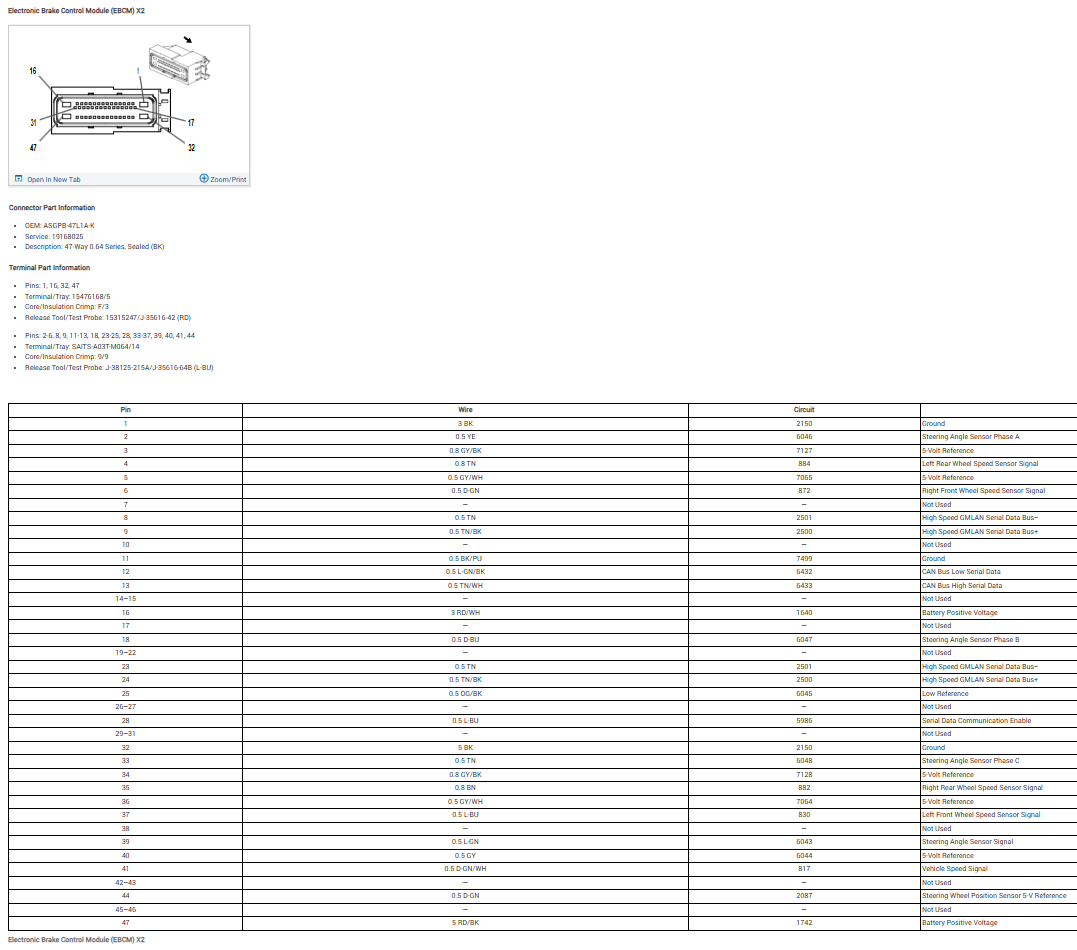Click the Terminal Part Information heading
Screen dimensions: 1077x950
49,268
